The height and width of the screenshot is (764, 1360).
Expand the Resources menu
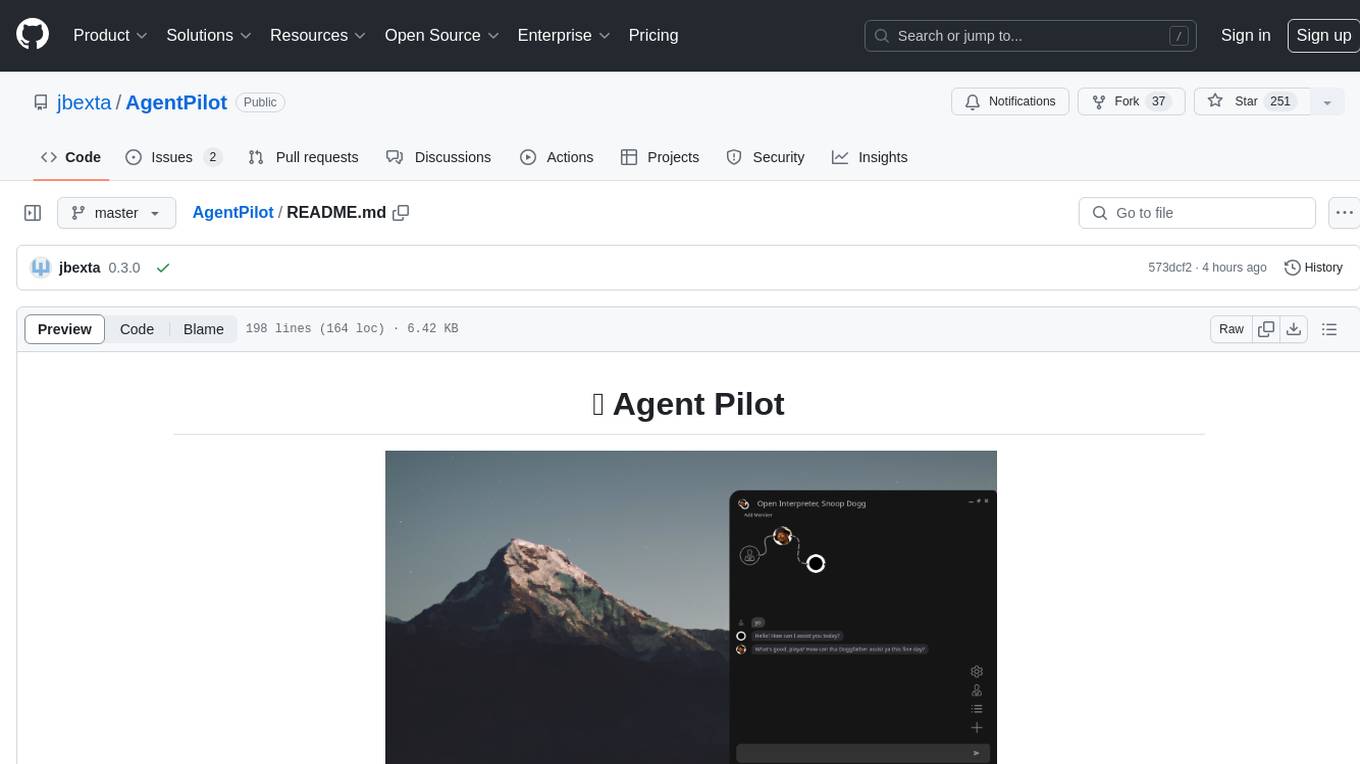point(318,35)
